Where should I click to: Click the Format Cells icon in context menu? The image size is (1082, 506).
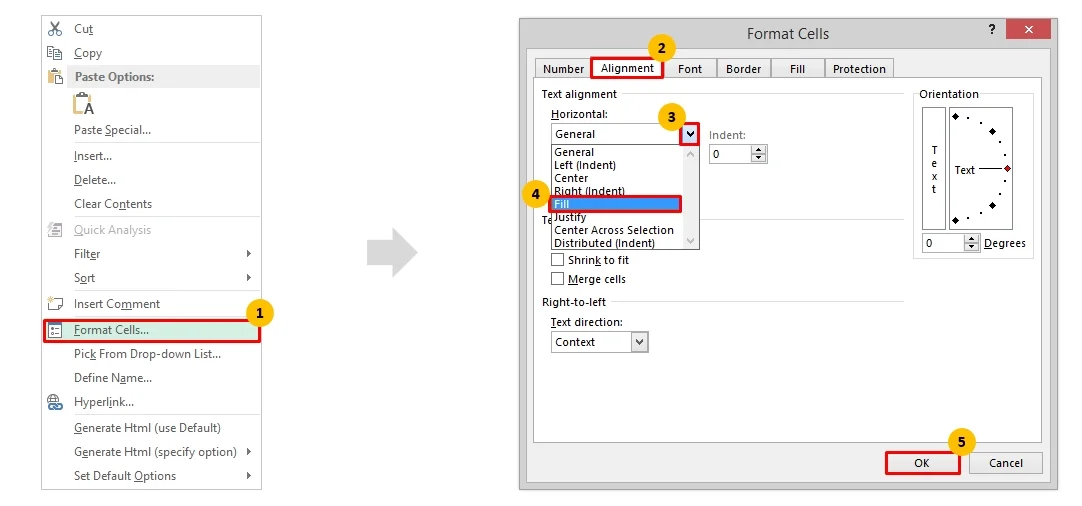[55, 330]
